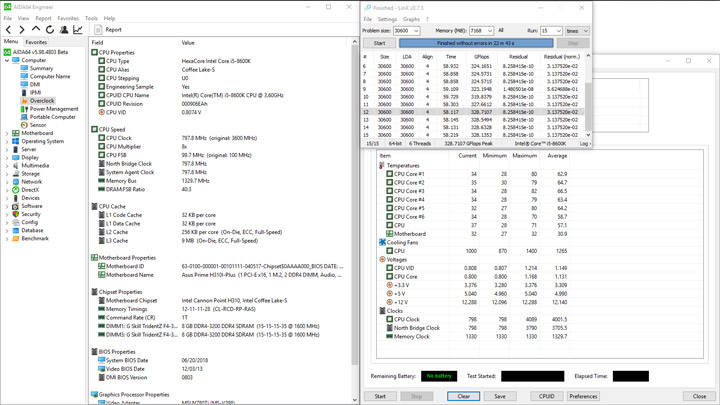The height and width of the screenshot is (405, 720).
Task: Click the Clear button in stability test
Action: click(463, 396)
